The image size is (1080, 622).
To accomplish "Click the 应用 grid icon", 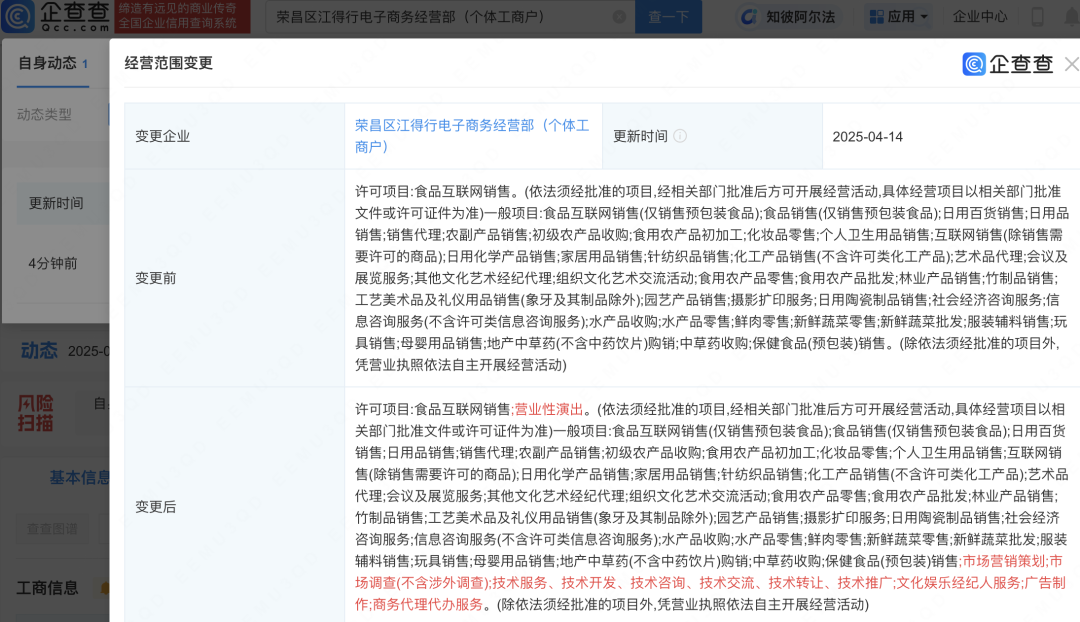I will click(x=876, y=17).
